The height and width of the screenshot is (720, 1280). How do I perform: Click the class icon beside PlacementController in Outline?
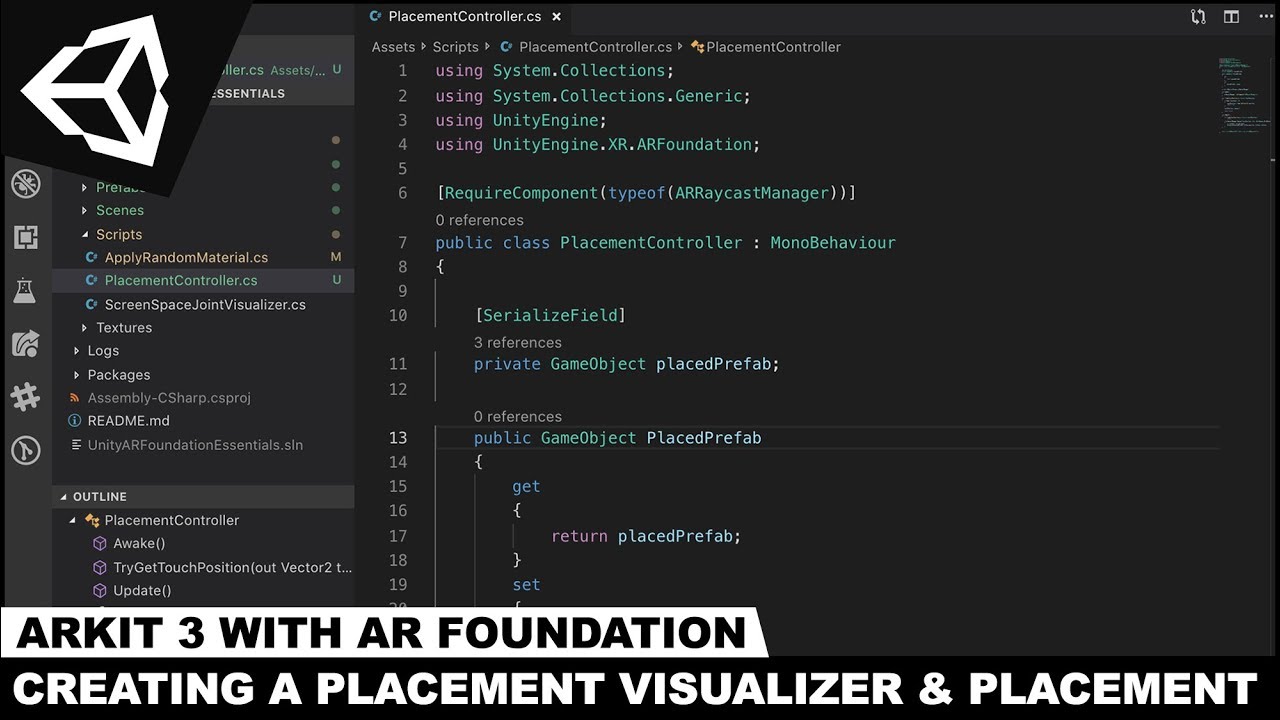pyautogui.click(x=92, y=520)
